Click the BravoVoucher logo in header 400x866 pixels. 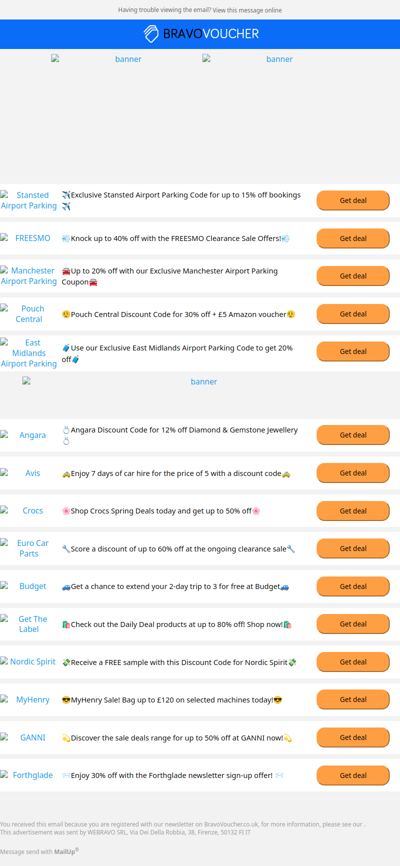(201, 34)
